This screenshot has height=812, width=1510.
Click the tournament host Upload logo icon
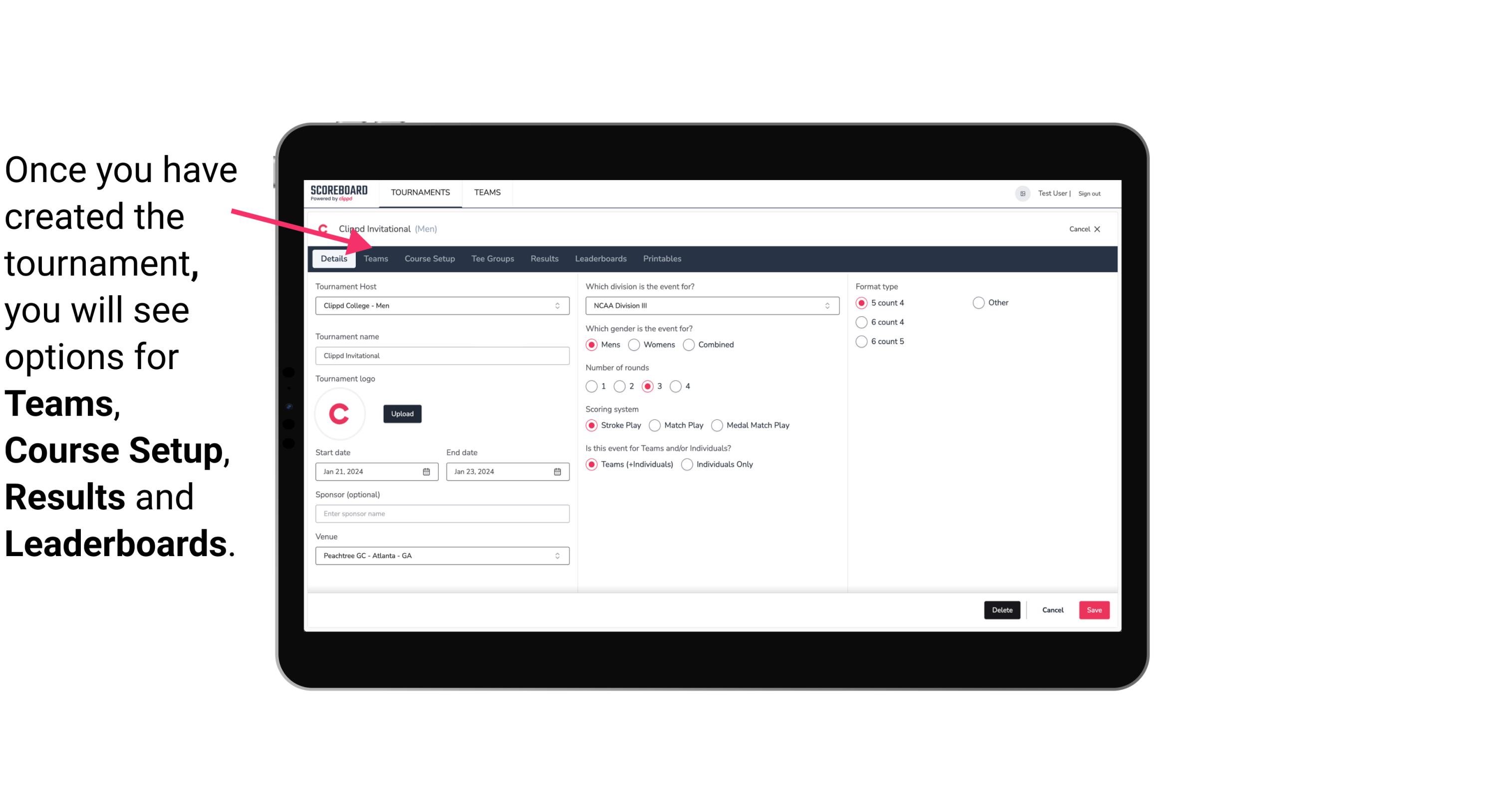point(402,414)
